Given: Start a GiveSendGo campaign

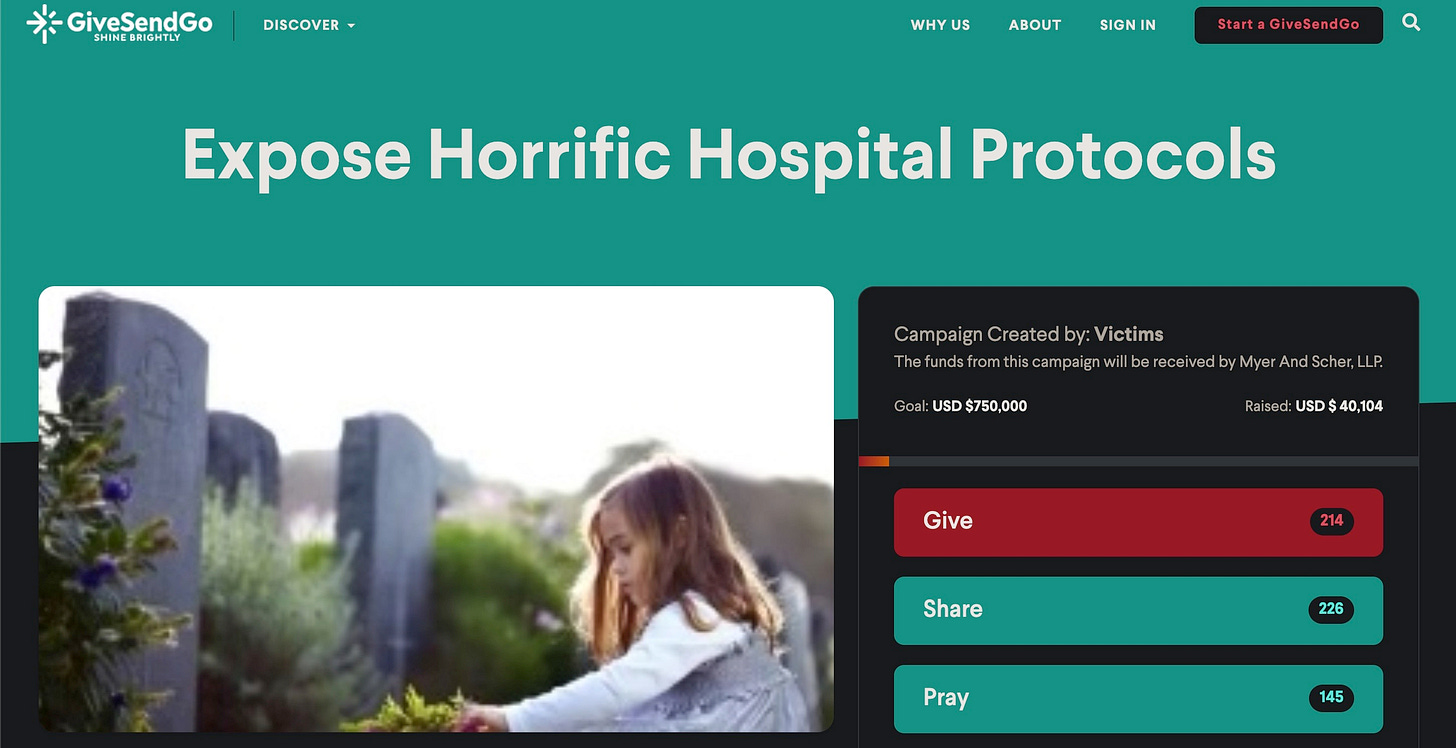Looking at the screenshot, I should pos(1288,25).
